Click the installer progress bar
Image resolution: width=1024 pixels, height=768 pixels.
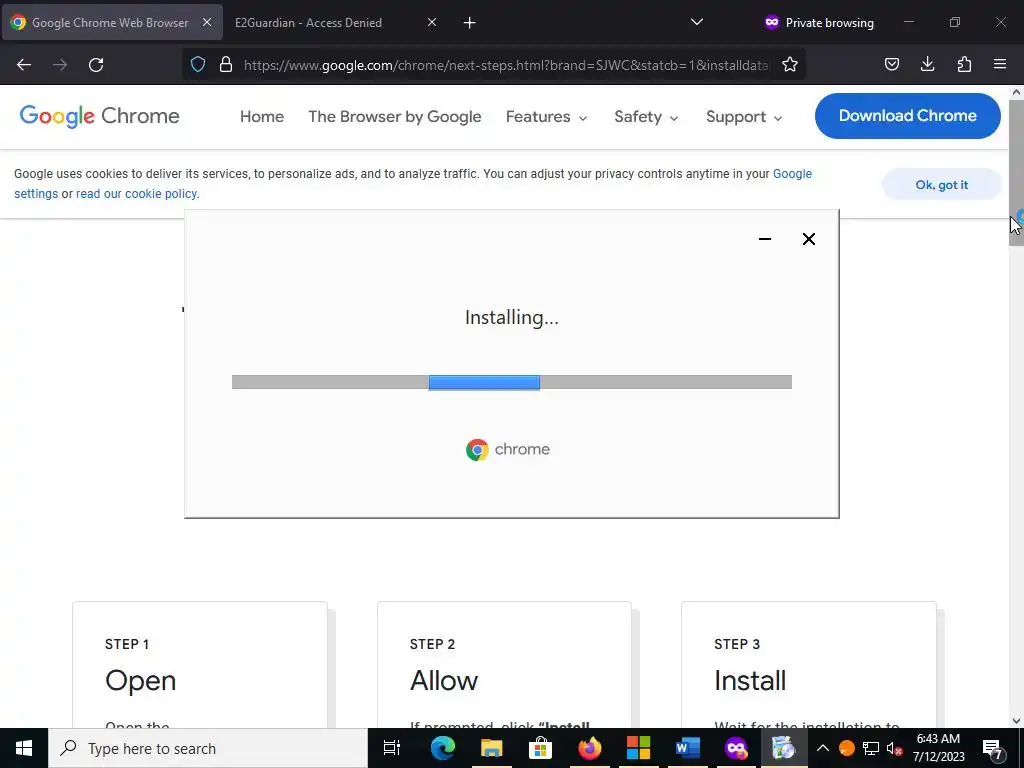(x=511, y=382)
